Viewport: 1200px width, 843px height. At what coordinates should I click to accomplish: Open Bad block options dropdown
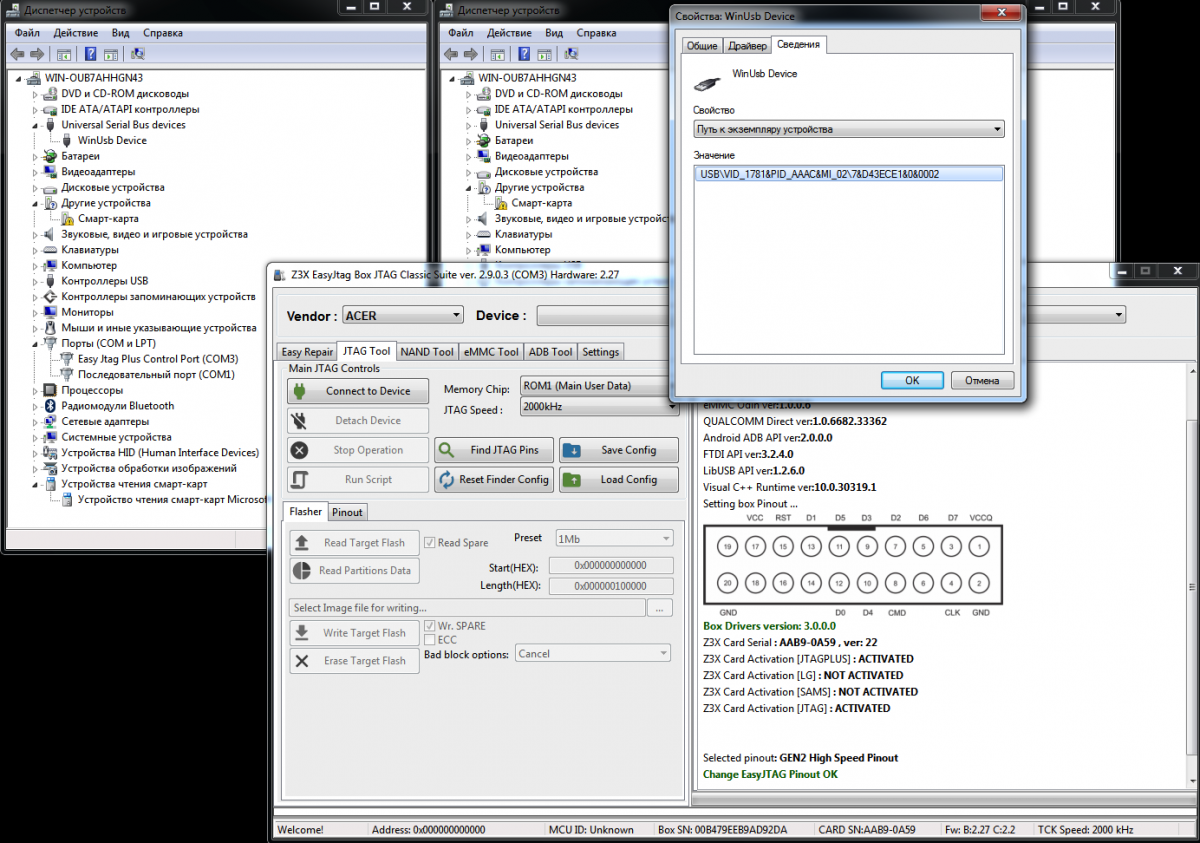tap(592, 653)
